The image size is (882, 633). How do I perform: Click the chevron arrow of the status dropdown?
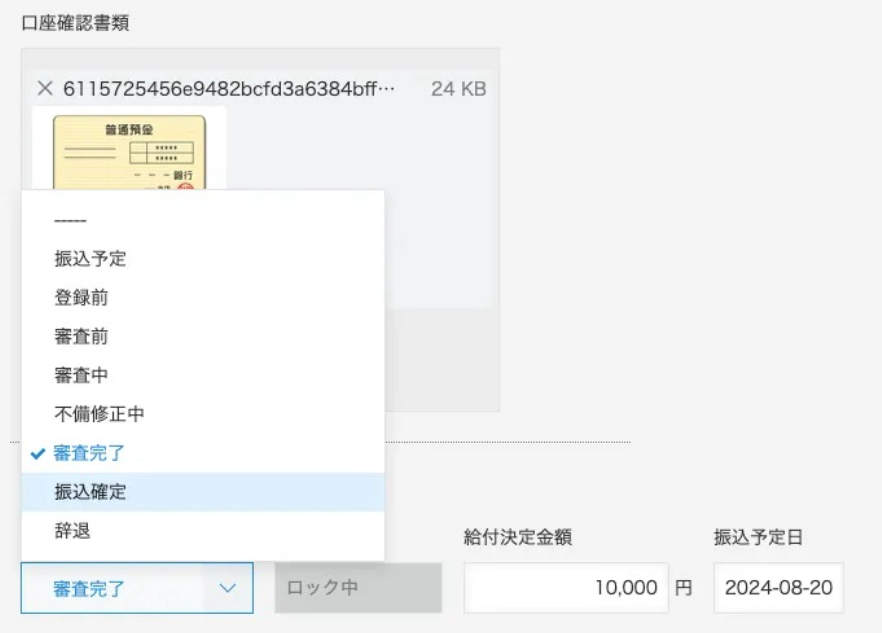[x=227, y=588]
